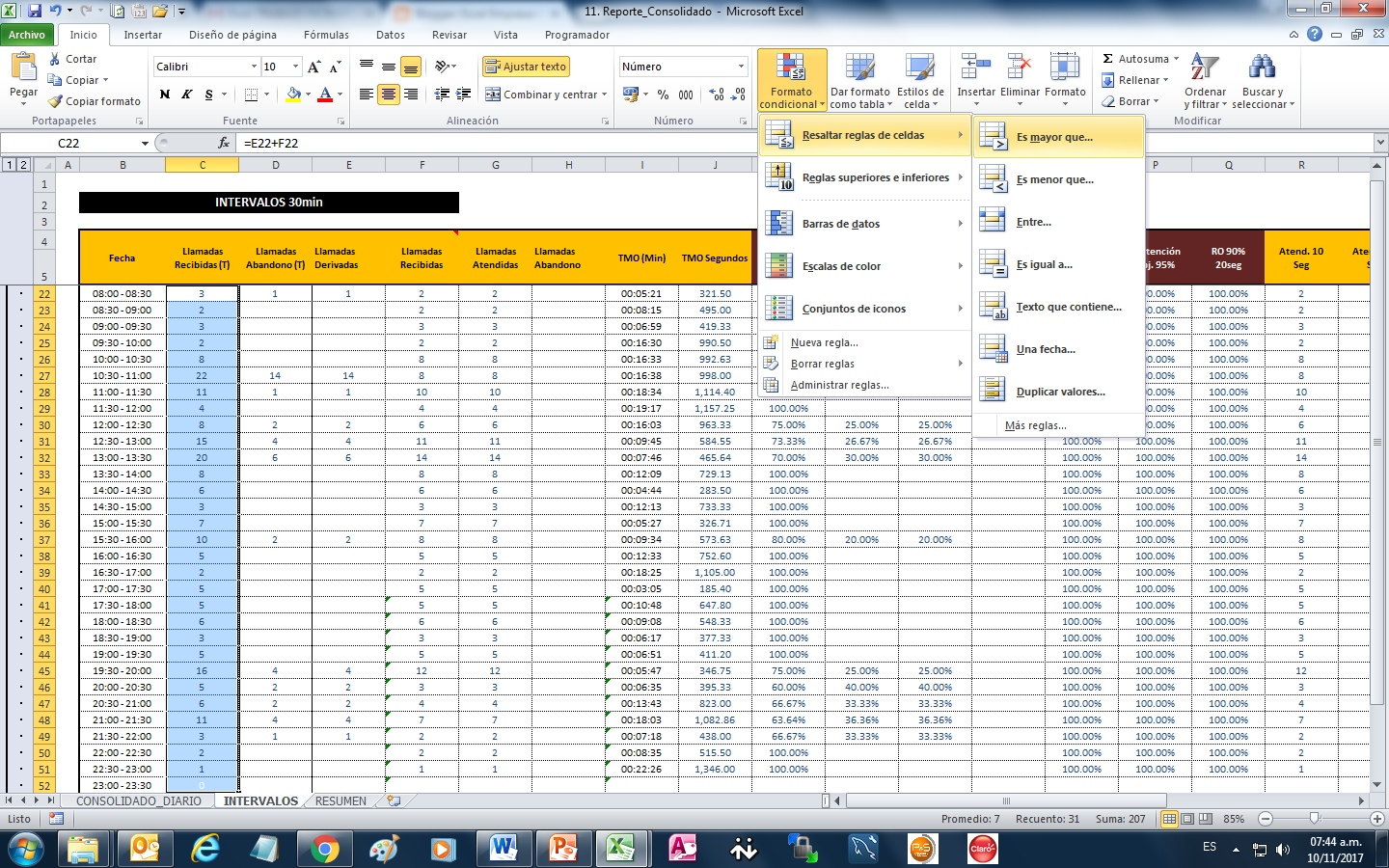Open the Número format dropdown

681,66
